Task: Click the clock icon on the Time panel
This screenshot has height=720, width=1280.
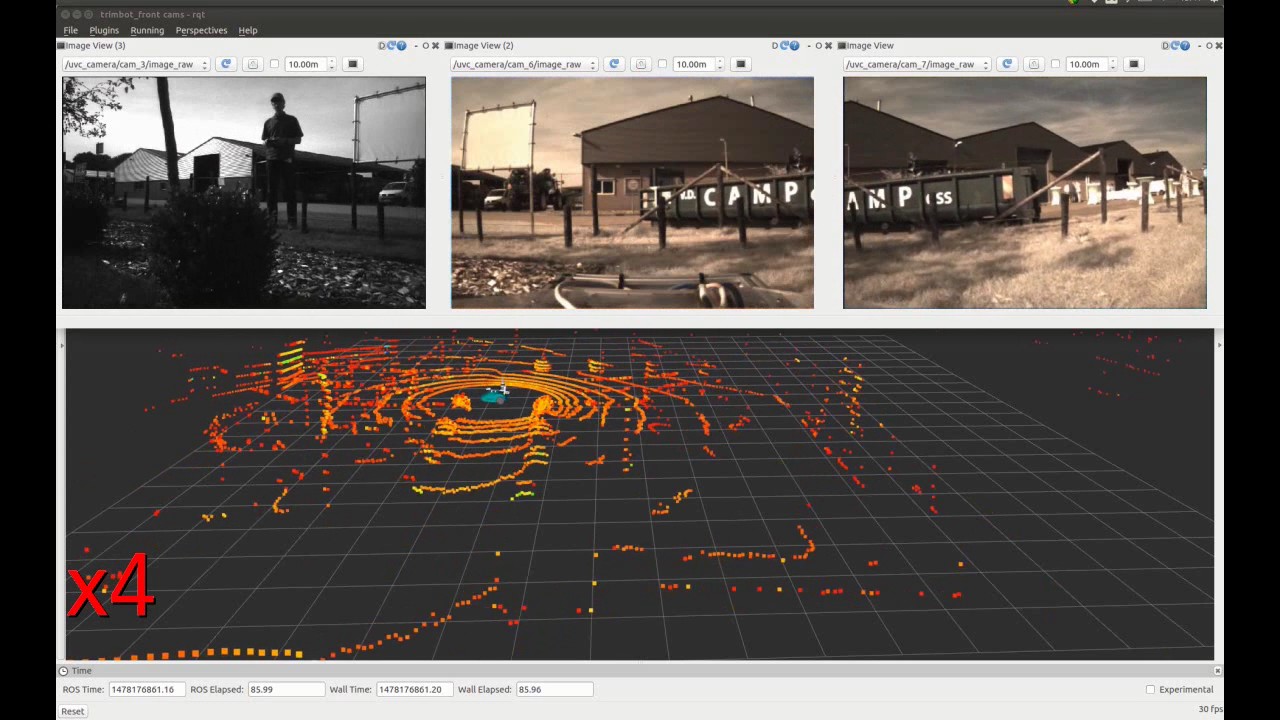Action: (x=63, y=670)
